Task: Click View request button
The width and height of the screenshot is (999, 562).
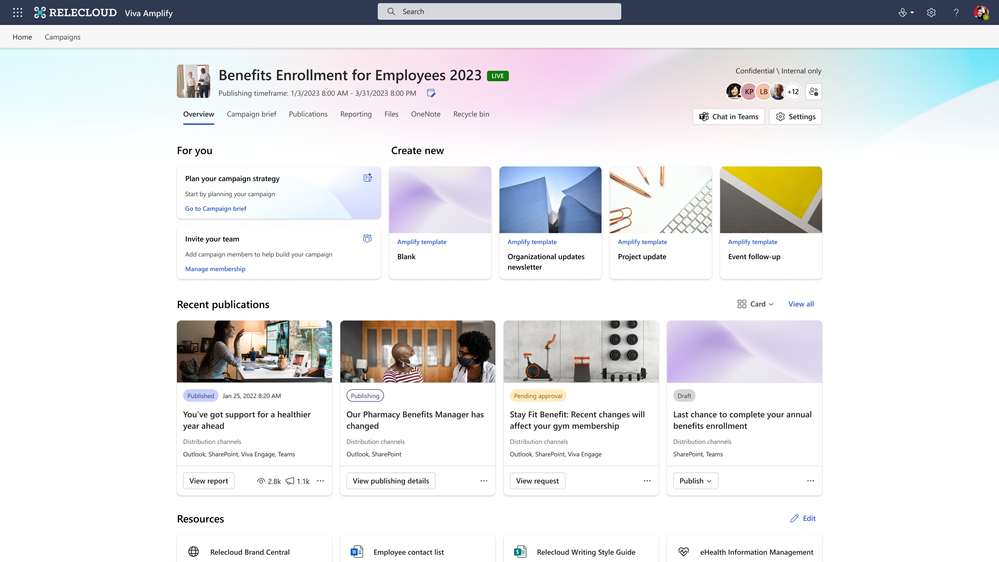Action: click(537, 481)
